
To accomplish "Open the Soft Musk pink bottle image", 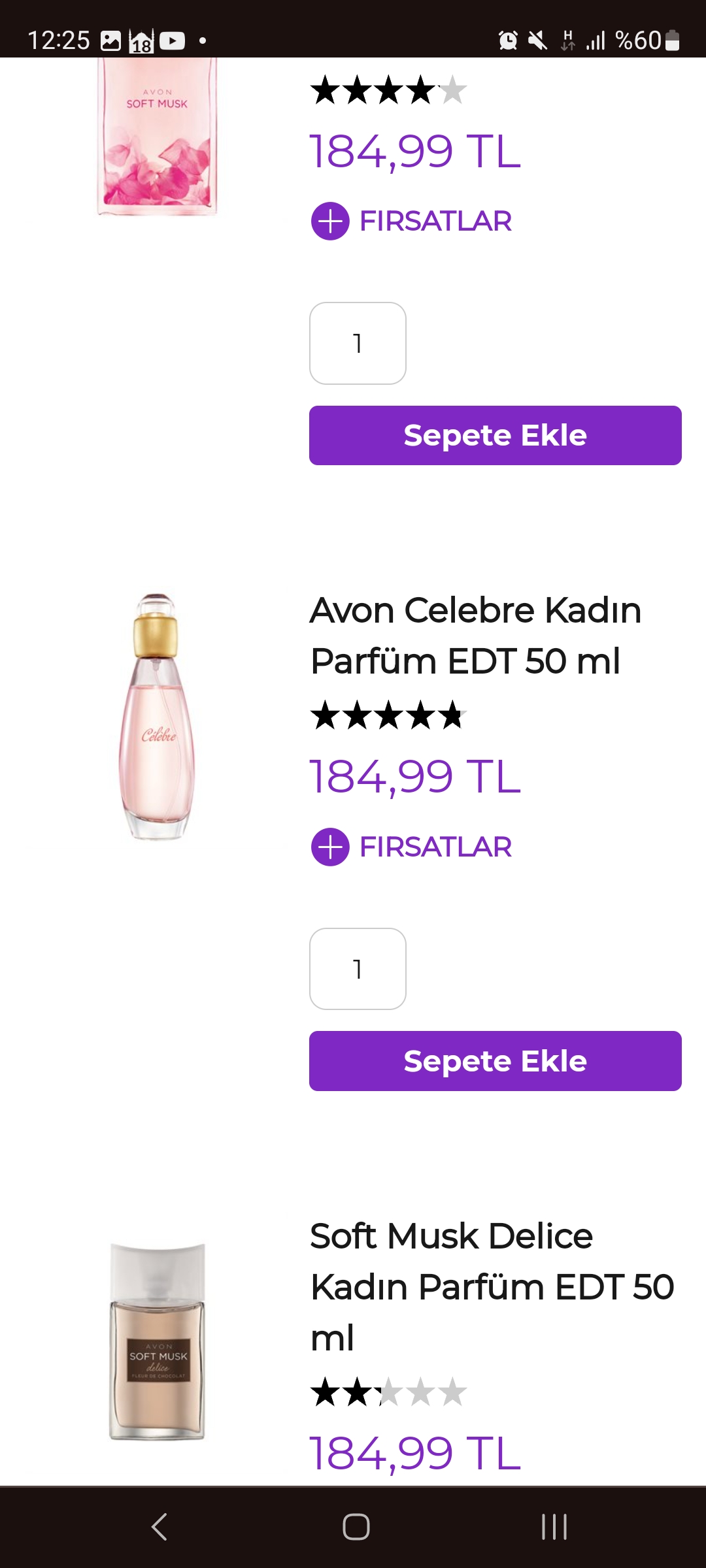I will [157, 137].
